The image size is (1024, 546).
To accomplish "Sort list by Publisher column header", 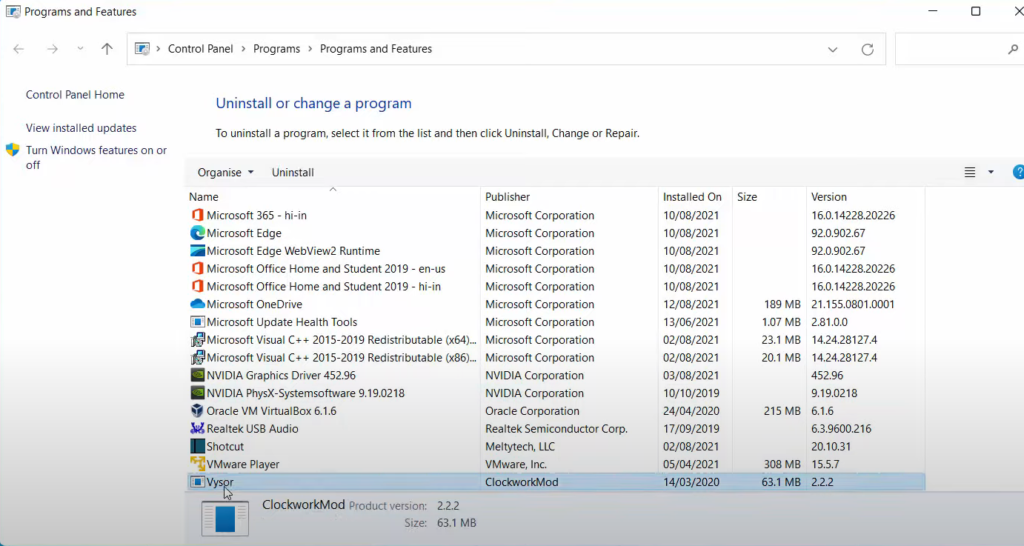I will 508,197.
